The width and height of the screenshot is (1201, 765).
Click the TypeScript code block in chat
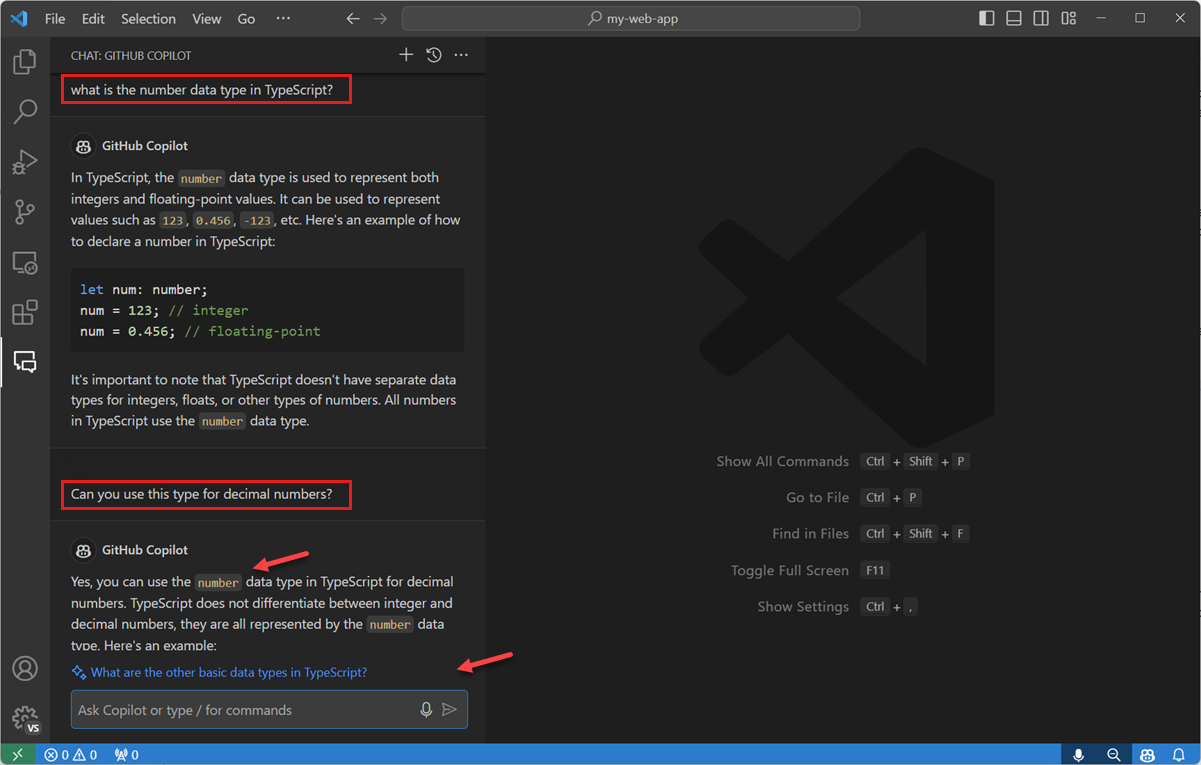[x=267, y=310]
